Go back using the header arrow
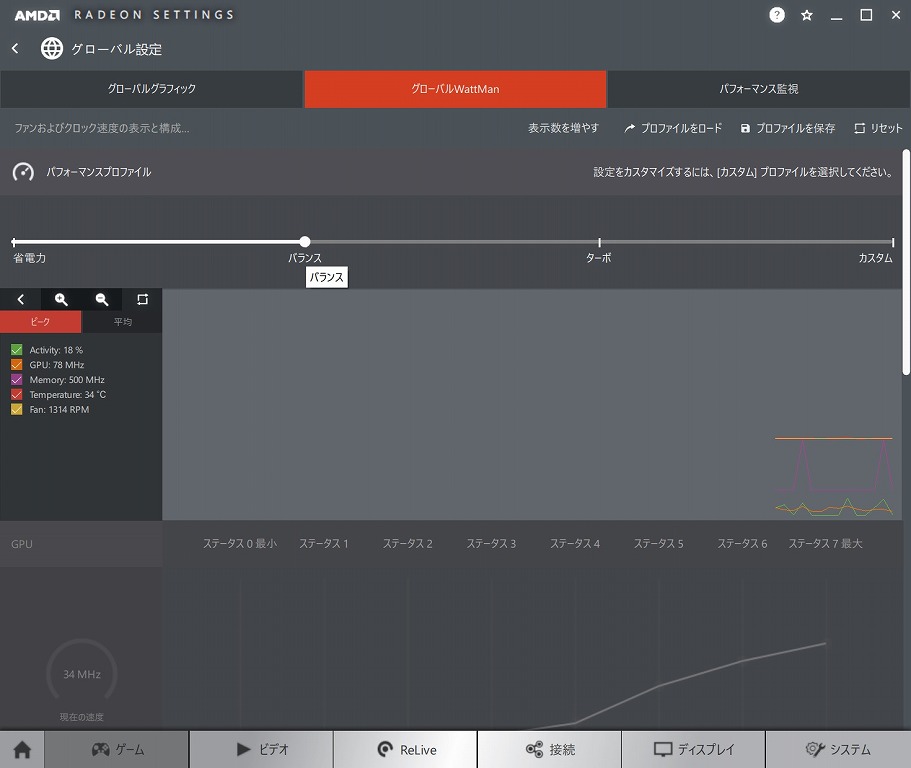This screenshot has width=911, height=768. 16,48
